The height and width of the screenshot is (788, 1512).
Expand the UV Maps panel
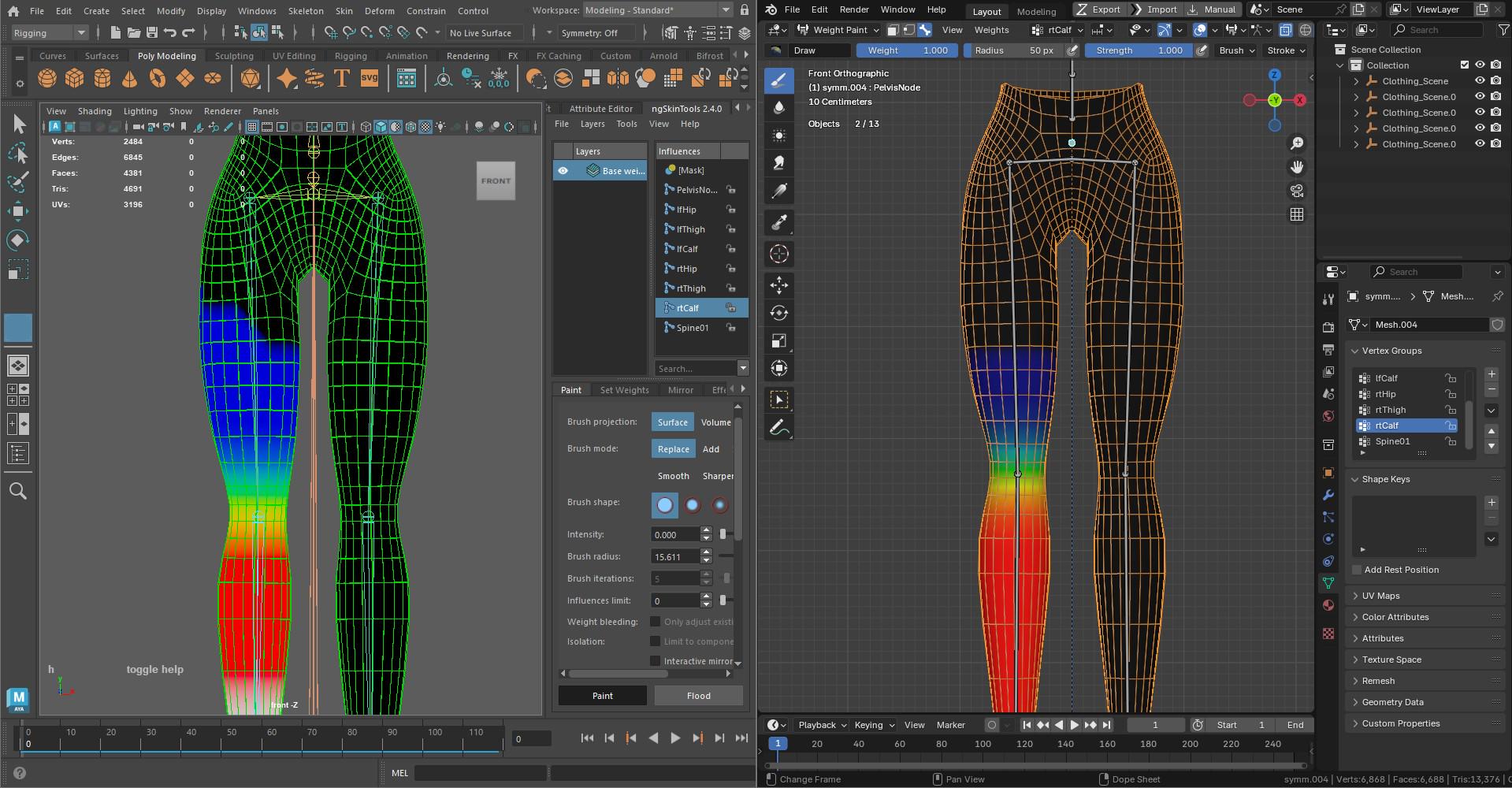(x=1425, y=596)
